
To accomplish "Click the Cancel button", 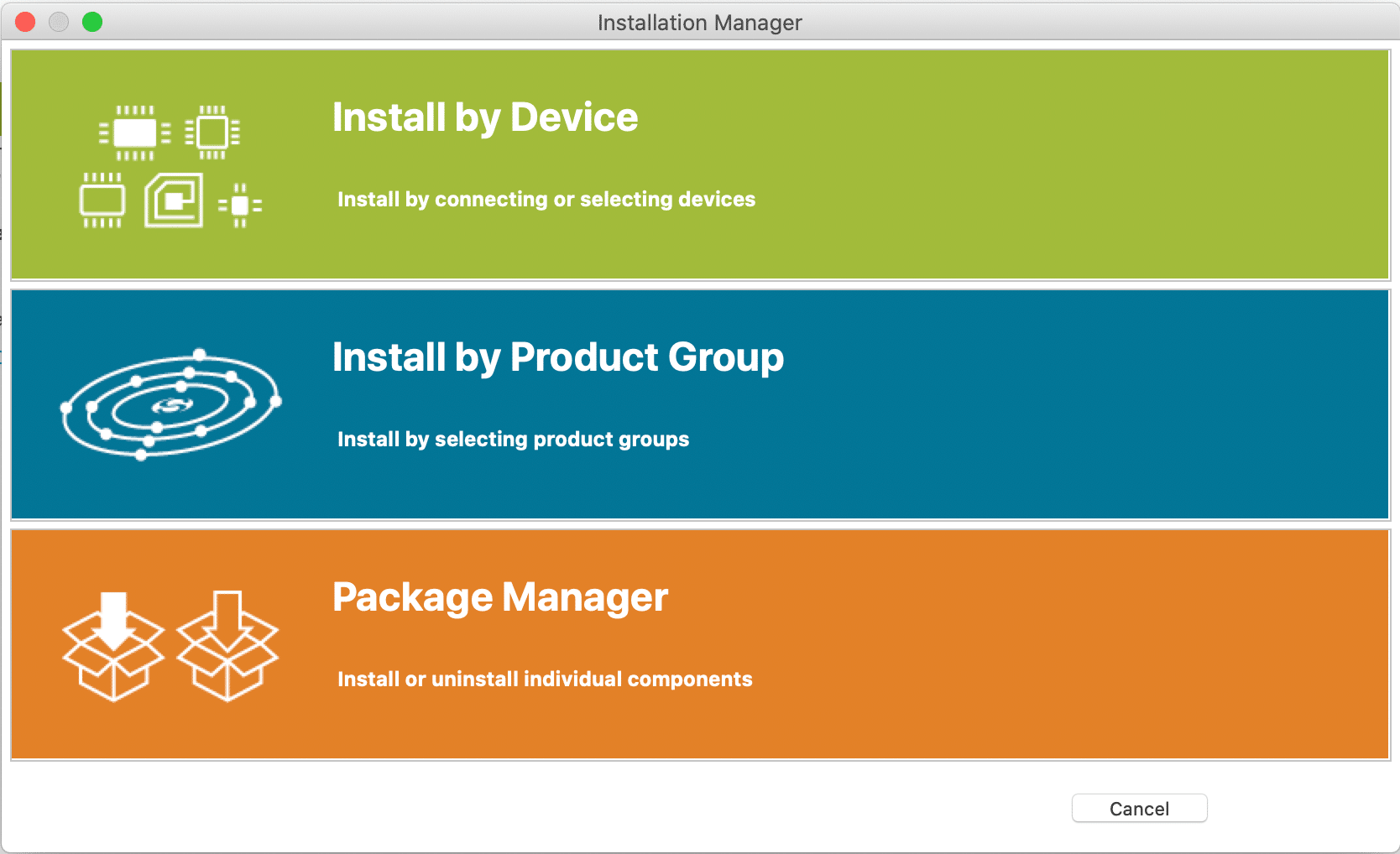I will pyautogui.click(x=1138, y=808).
